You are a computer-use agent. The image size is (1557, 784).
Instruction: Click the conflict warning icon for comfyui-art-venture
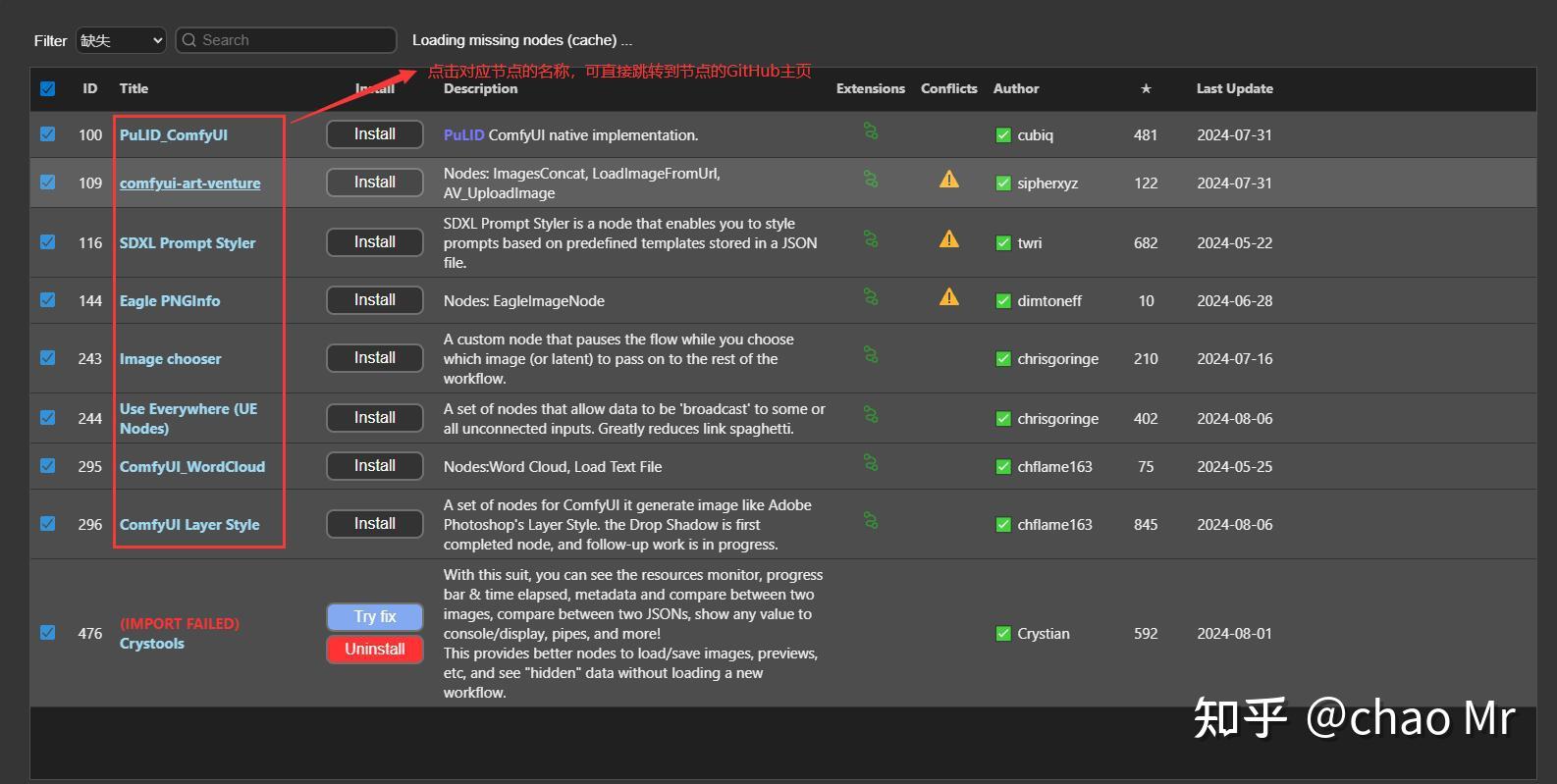pos(948,180)
